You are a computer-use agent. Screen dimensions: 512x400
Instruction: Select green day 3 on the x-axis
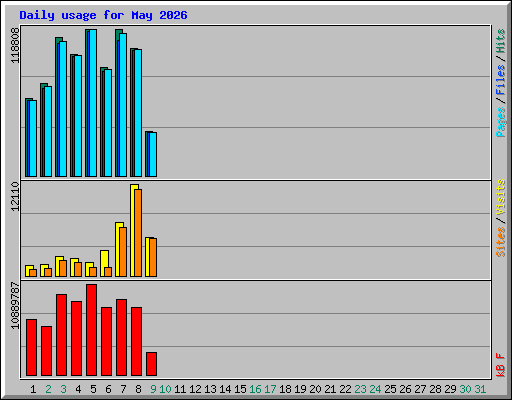(x=63, y=389)
